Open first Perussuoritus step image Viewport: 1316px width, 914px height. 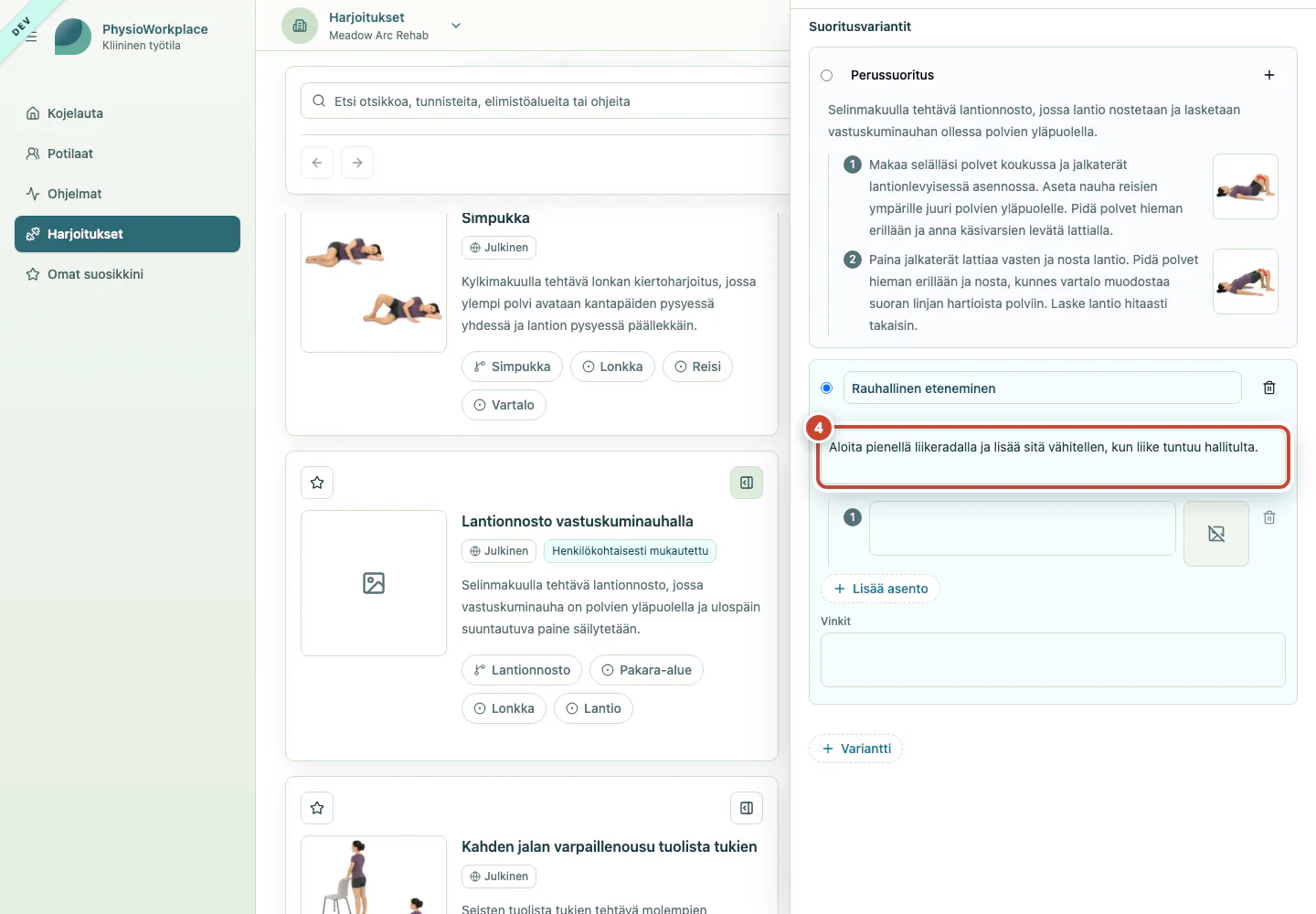click(x=1246, y=186)
